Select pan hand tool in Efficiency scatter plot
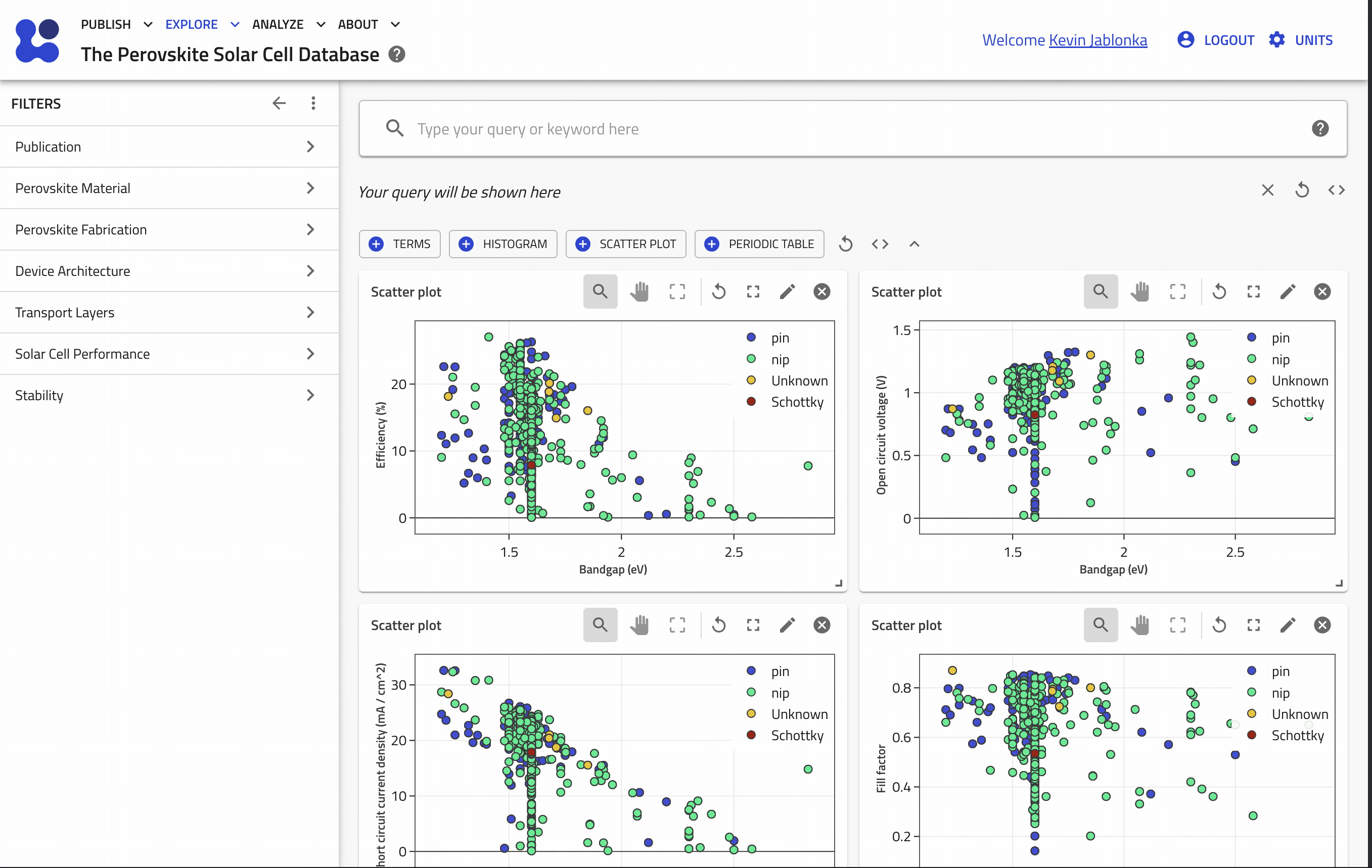Image resolution: width=1372 pixels, height=868 pixels. point(639,292)
